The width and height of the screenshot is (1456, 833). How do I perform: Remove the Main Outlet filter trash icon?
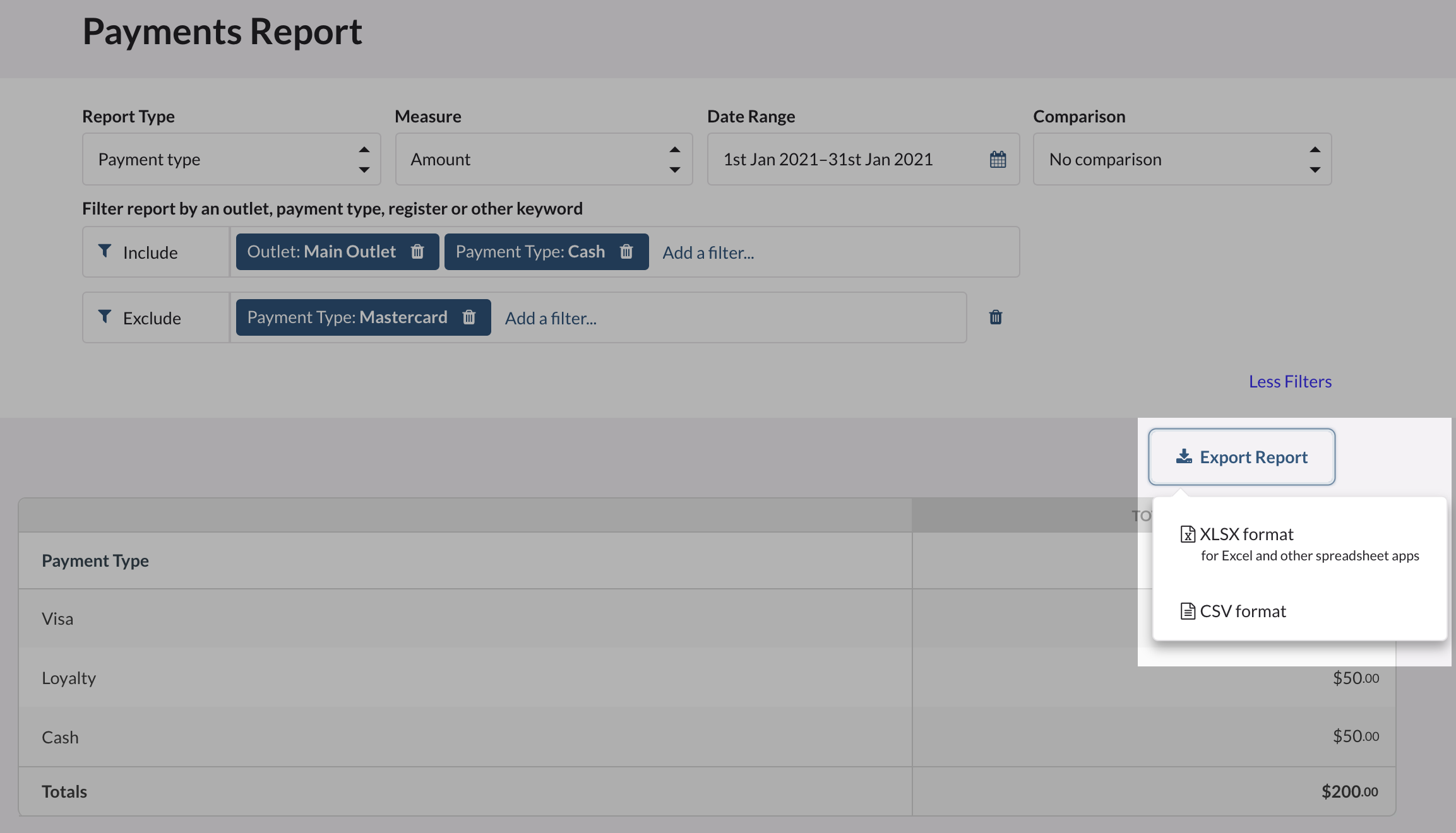[x=417, y=252]
